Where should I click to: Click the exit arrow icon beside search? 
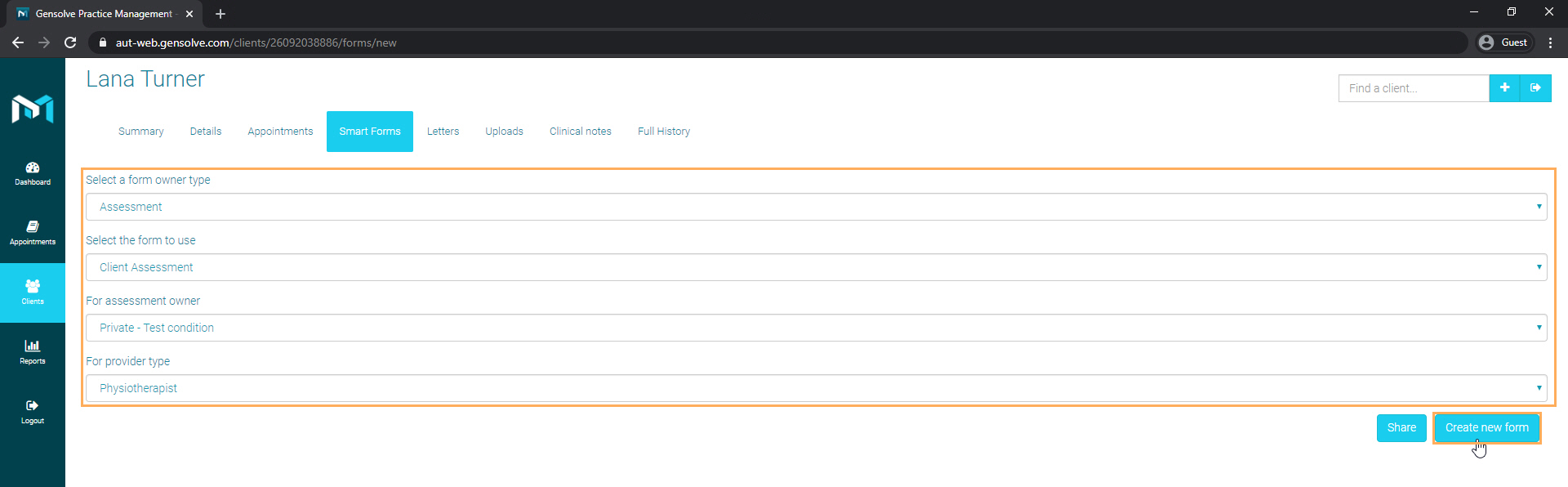coord(1535,88)
